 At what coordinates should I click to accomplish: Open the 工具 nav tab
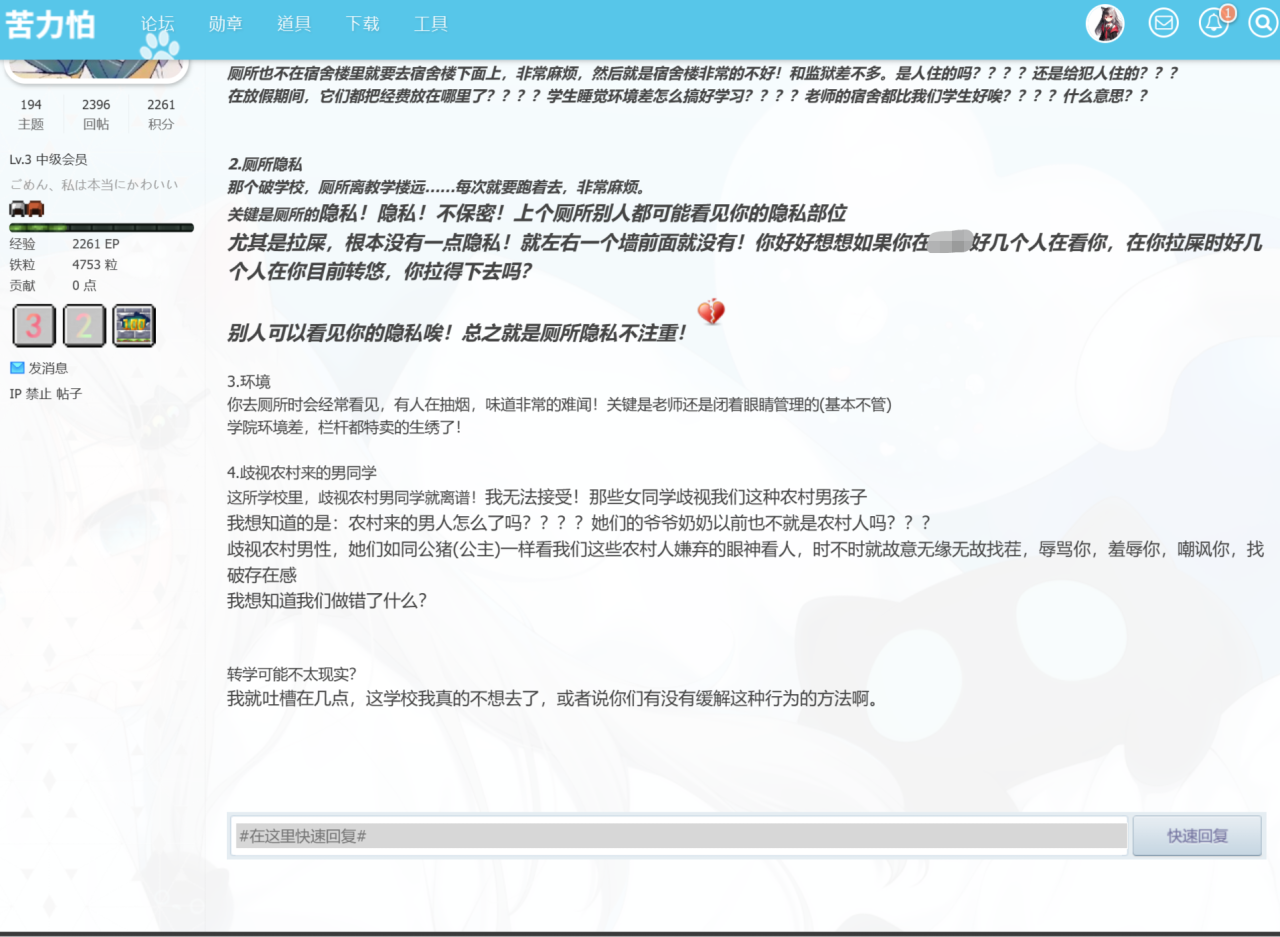[431, 24]
